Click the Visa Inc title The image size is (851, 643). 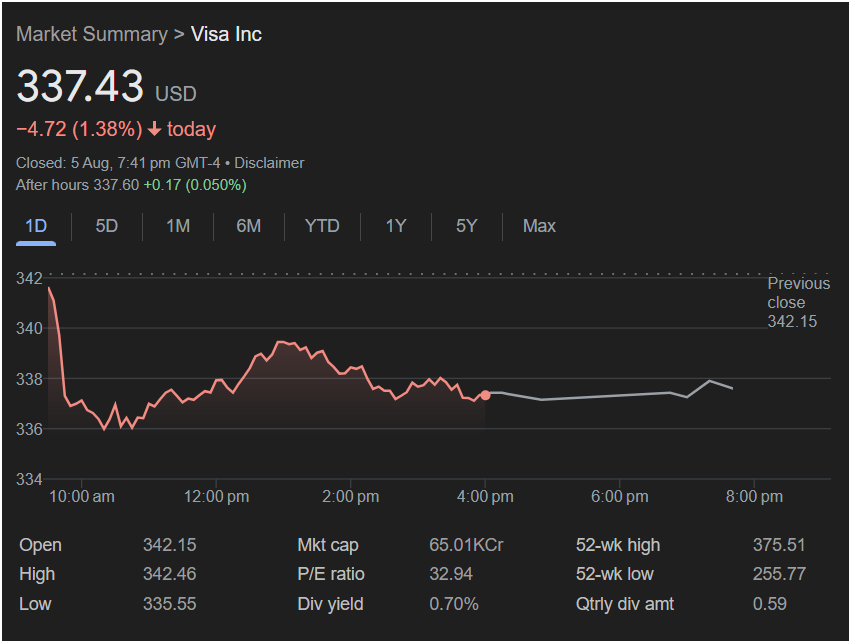[226, 34]
